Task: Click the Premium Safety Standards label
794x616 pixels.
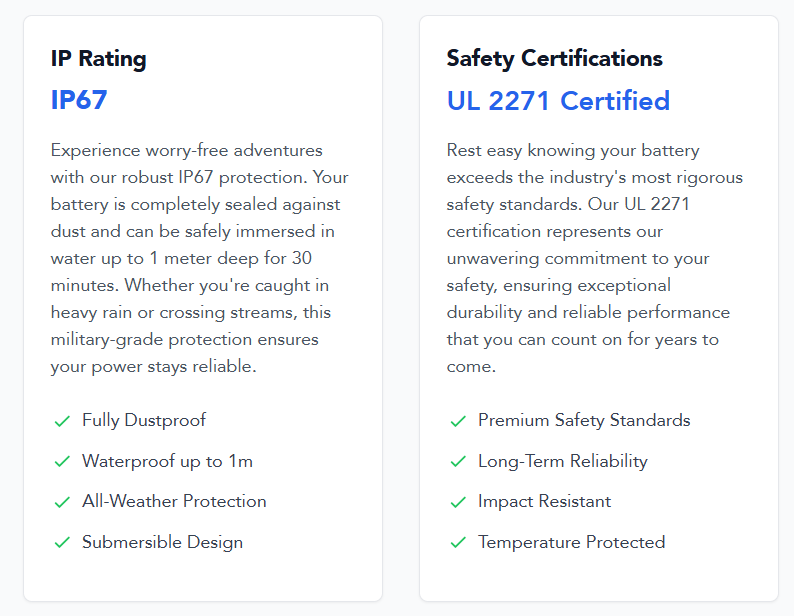Action: pos(584,420)
